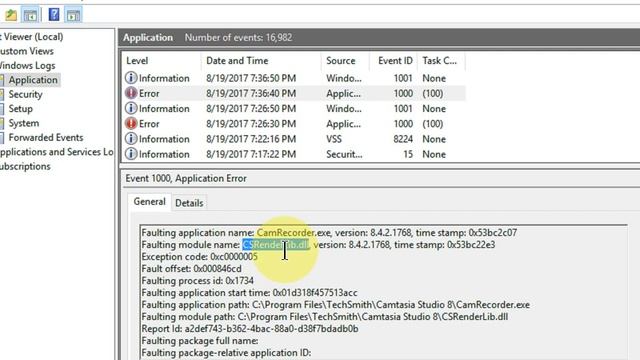Click the Faulting application start time line

tap(249, 293)
